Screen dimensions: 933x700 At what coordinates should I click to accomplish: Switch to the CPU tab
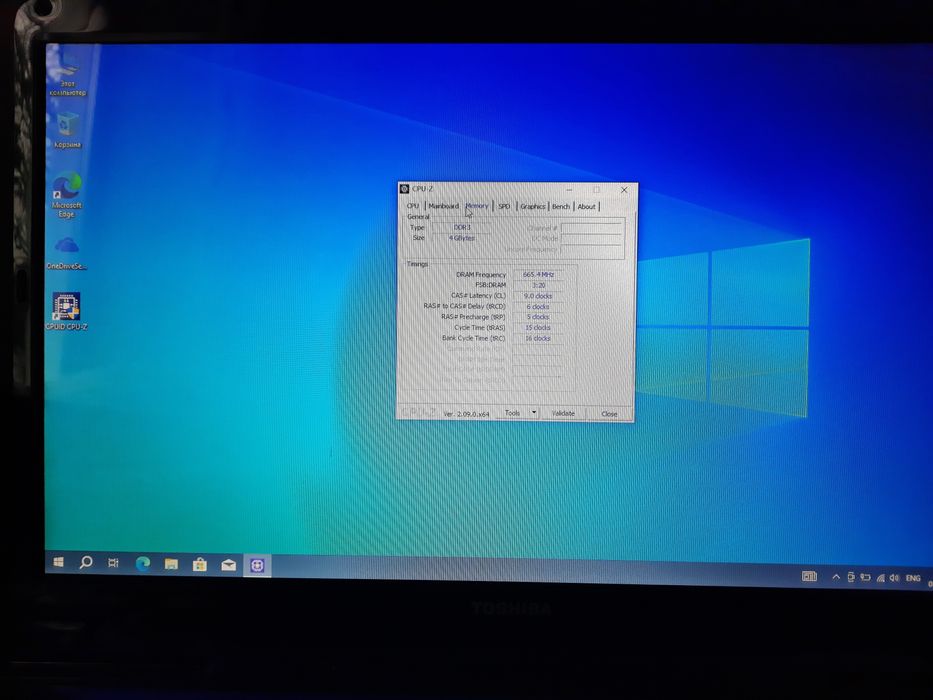(x=413, y=206)
